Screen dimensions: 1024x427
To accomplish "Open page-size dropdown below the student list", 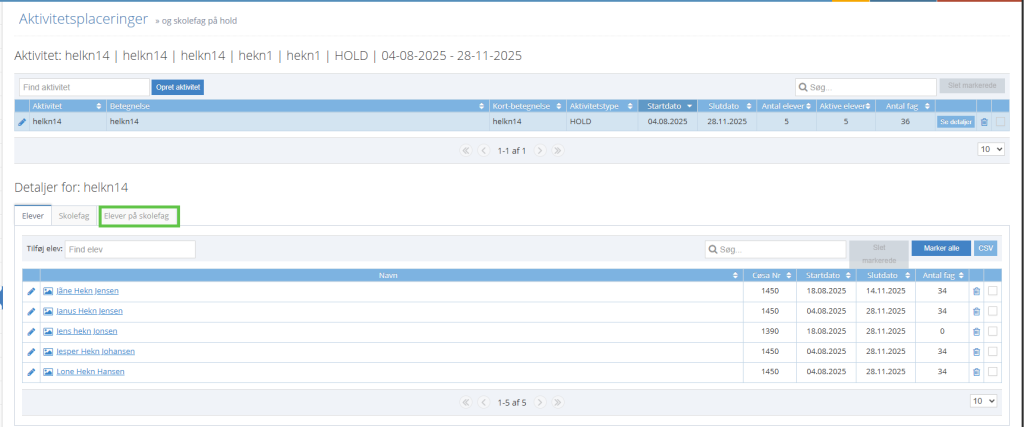I will [984, 400].
